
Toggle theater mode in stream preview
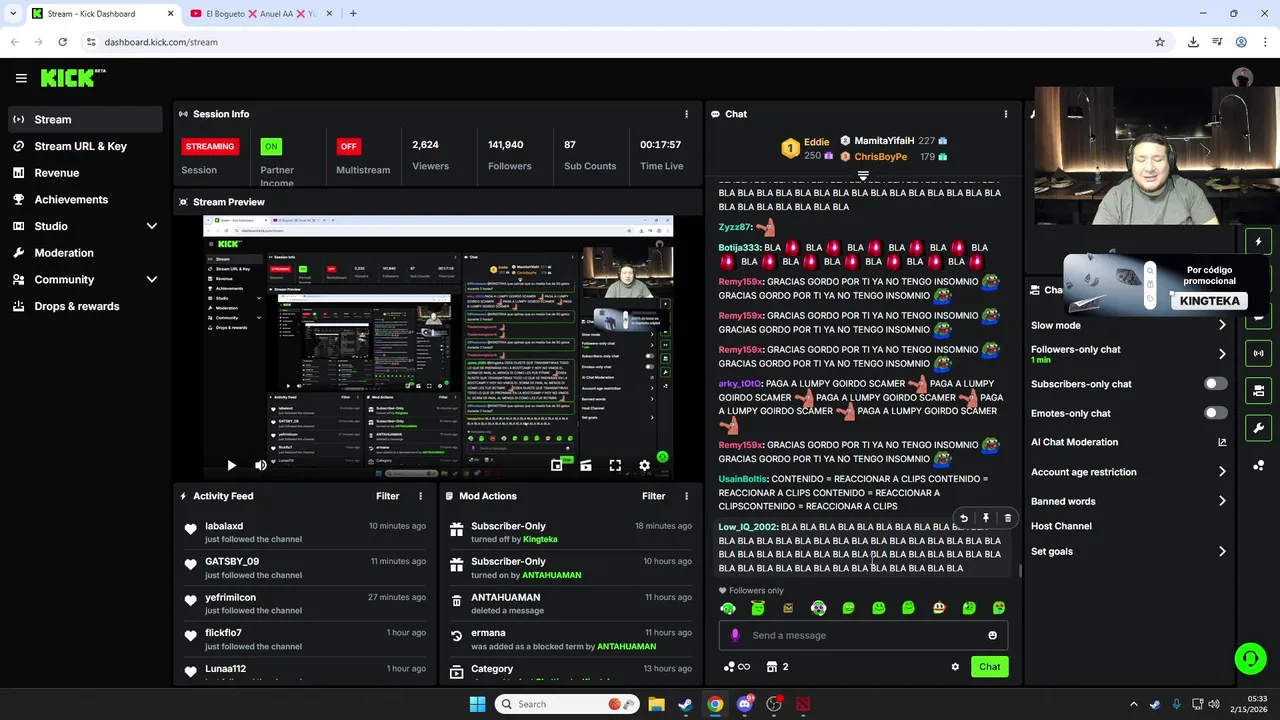(x=586, y=465)
